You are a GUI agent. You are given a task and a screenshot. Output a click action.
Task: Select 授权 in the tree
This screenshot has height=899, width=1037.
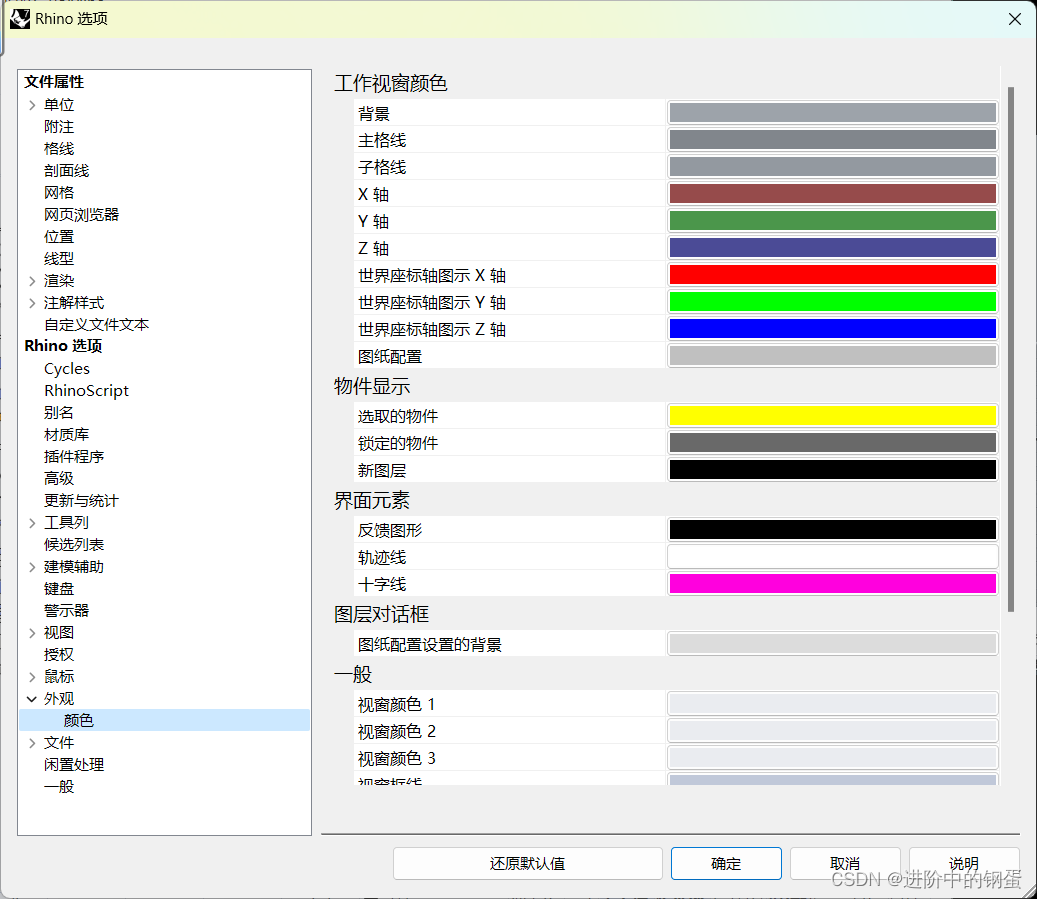(x=59, y=655)
